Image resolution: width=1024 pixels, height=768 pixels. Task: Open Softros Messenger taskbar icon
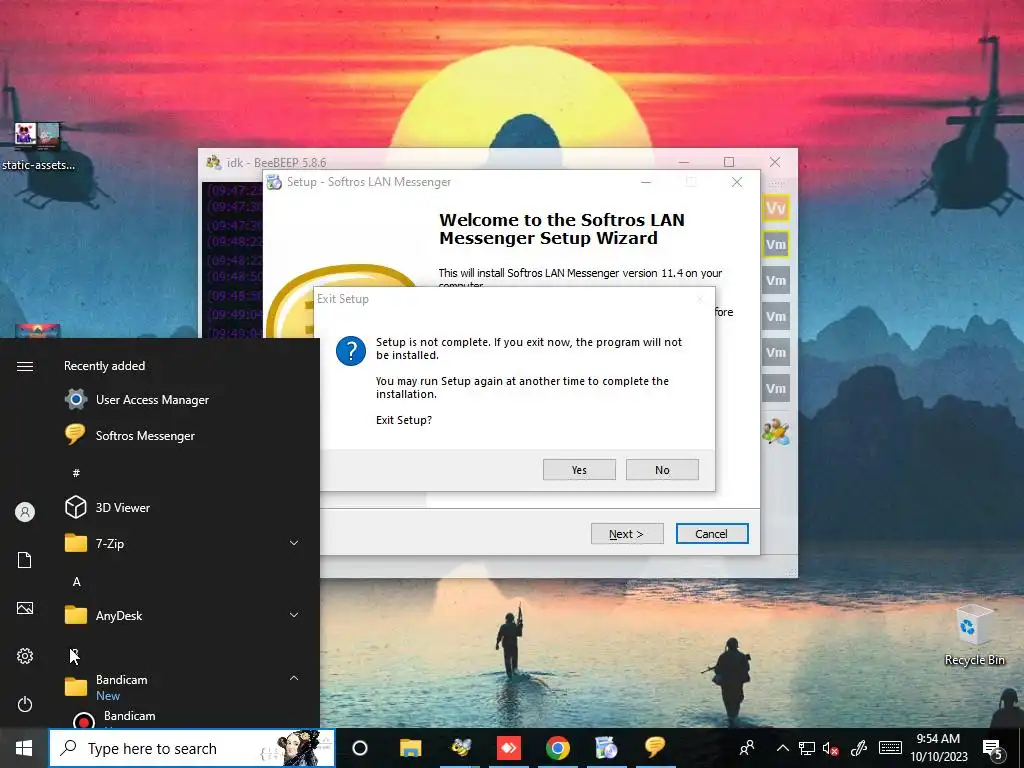(x=654, y=748)
